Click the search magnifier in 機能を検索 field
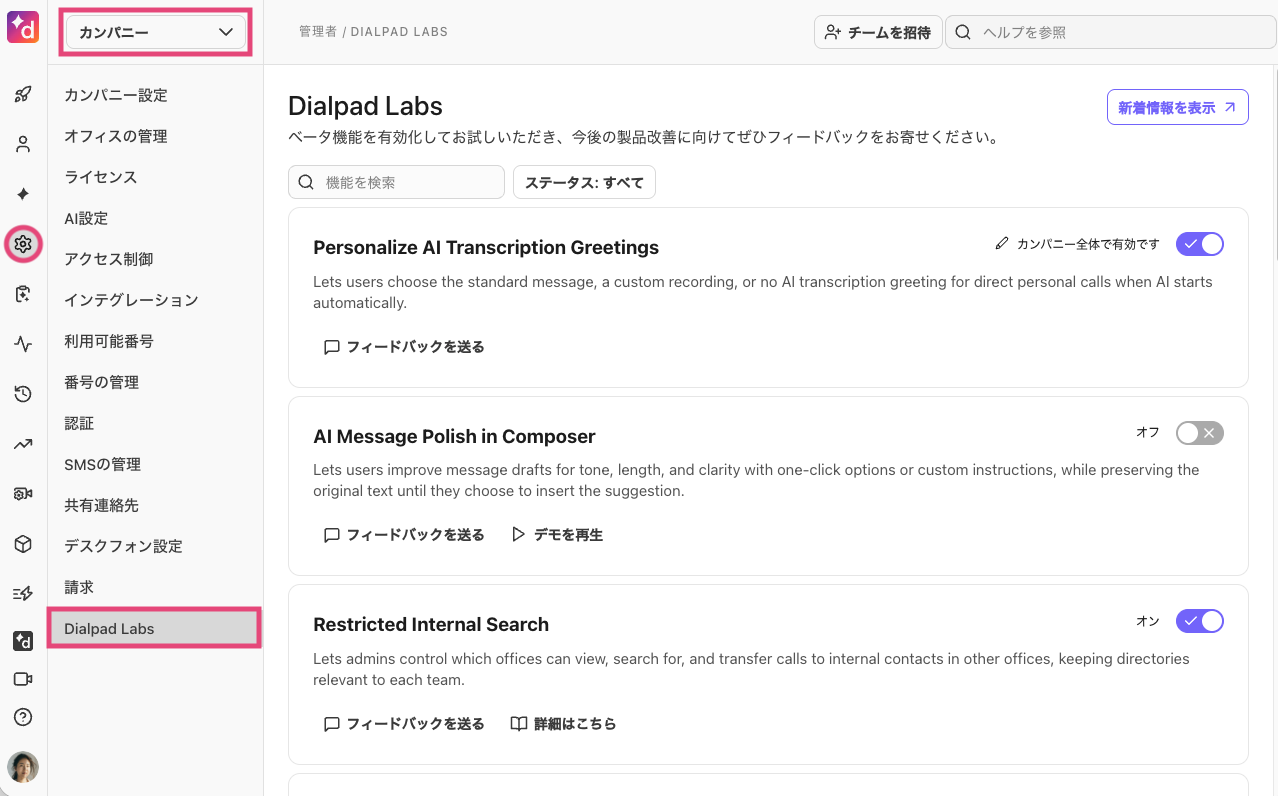1278x796 pixels. pos(306,182)
